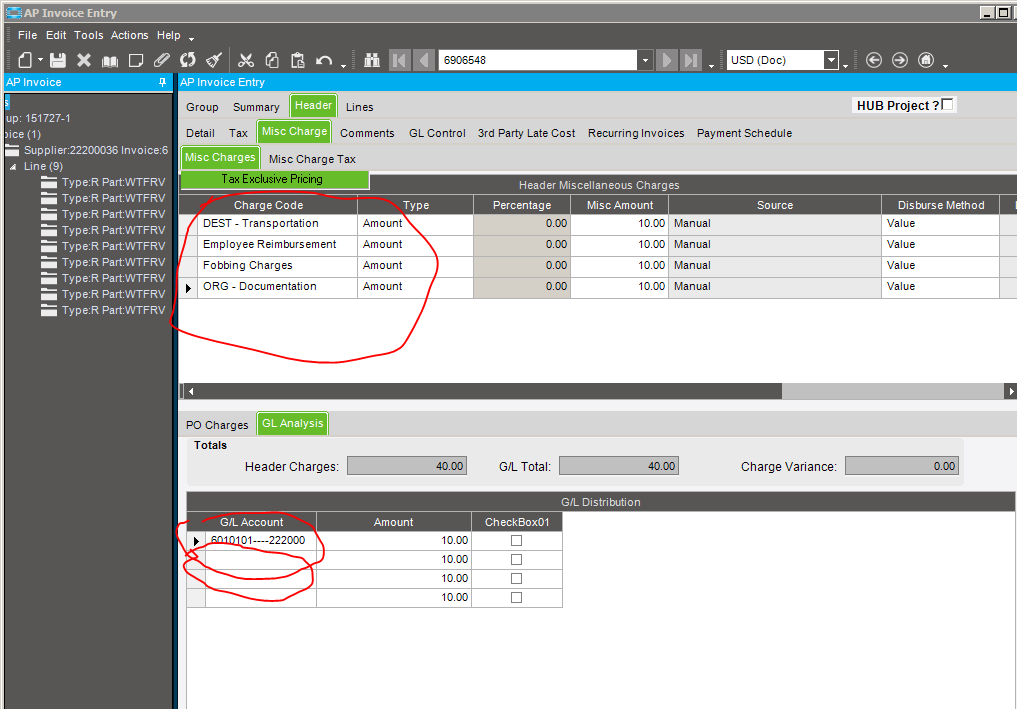Switch to the PO Charges tab
The height and width of the screenshot is (709, 1017).
[x=217, y=425]
